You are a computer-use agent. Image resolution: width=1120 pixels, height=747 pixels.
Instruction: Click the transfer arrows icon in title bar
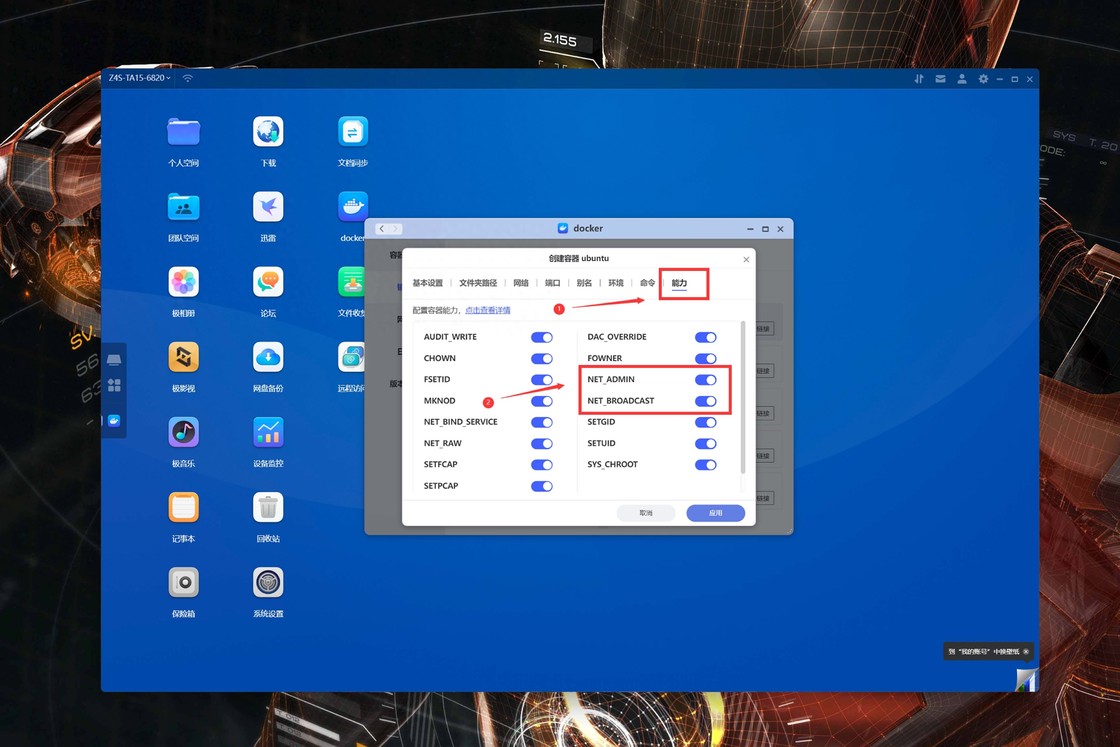[918, 79]
